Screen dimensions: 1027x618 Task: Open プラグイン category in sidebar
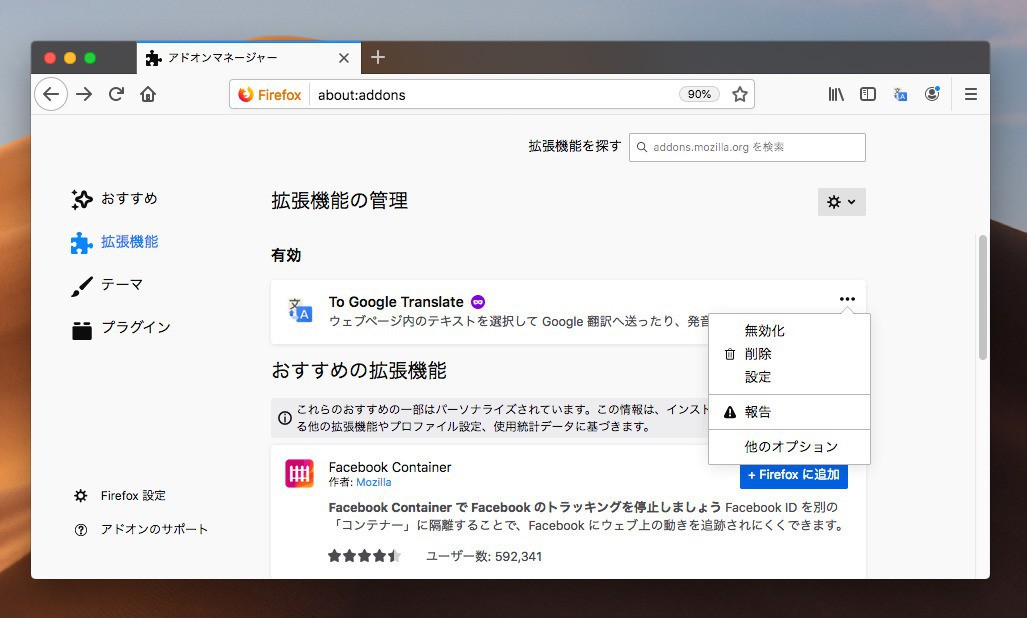tap(121, 328)
